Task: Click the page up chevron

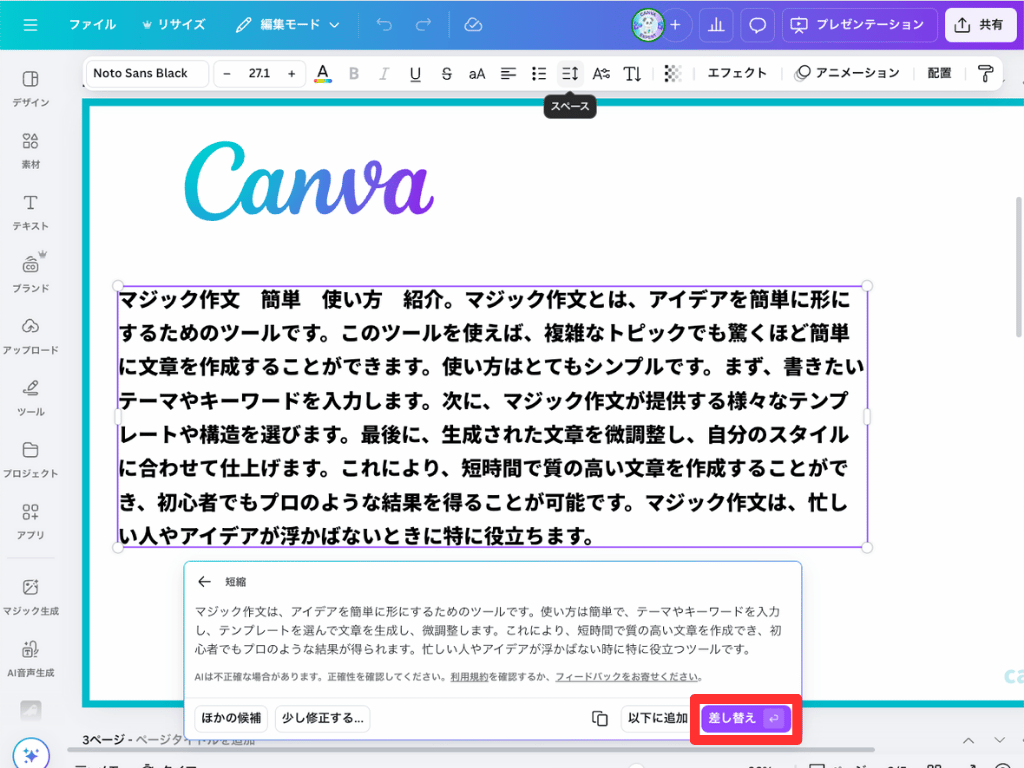Action: pyautogui.click(x=968, y=740)
